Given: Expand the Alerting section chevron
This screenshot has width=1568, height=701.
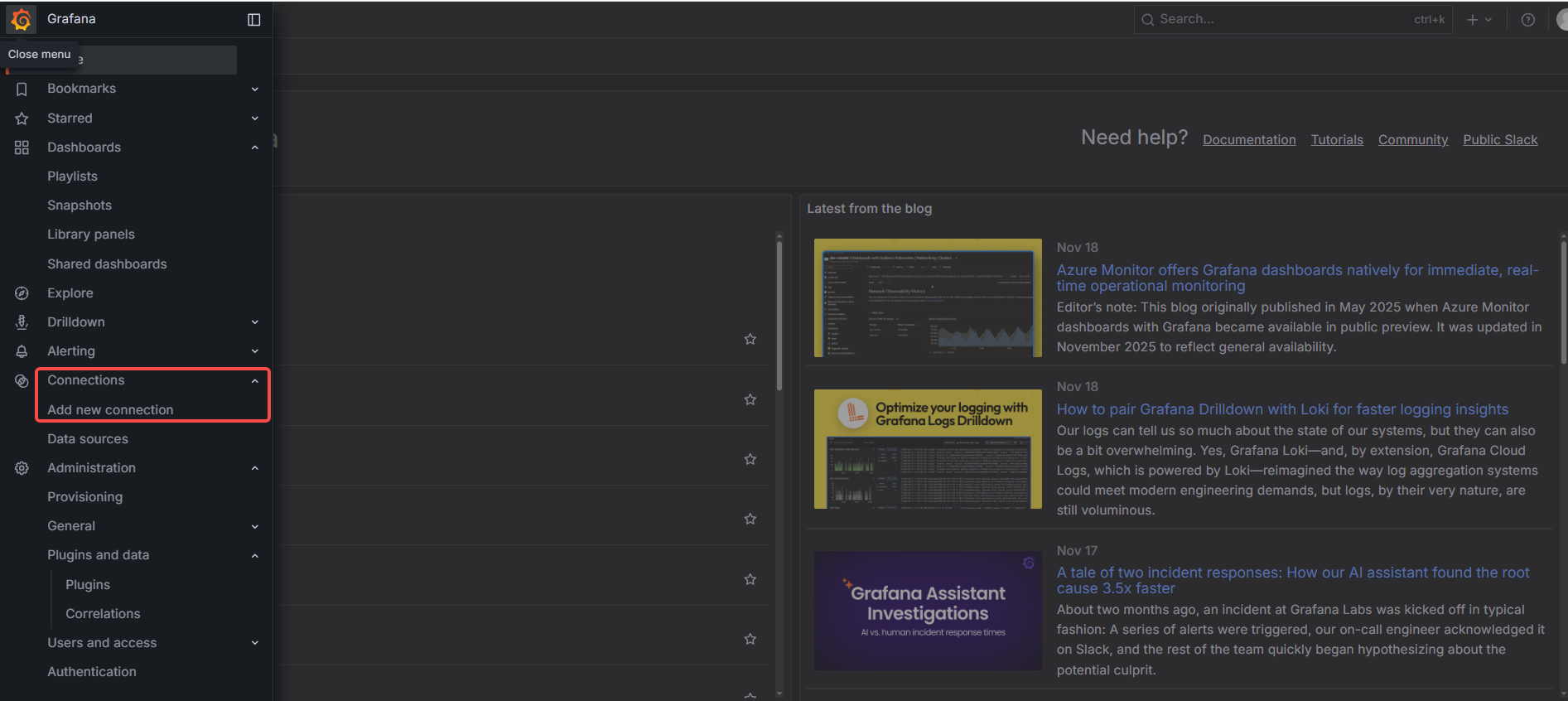Looking at the screenshot, I should (x=255, y=351).
